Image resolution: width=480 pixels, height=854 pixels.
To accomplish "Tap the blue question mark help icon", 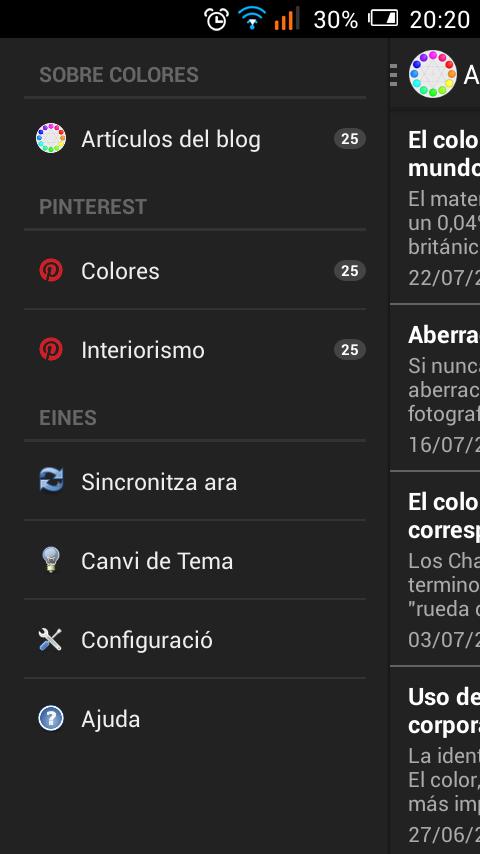I will [x=51, y=718].
